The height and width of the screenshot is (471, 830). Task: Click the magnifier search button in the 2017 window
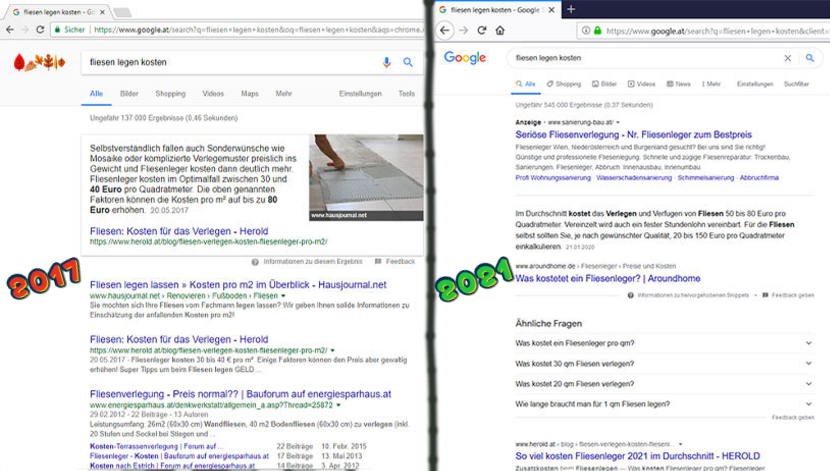408,62
